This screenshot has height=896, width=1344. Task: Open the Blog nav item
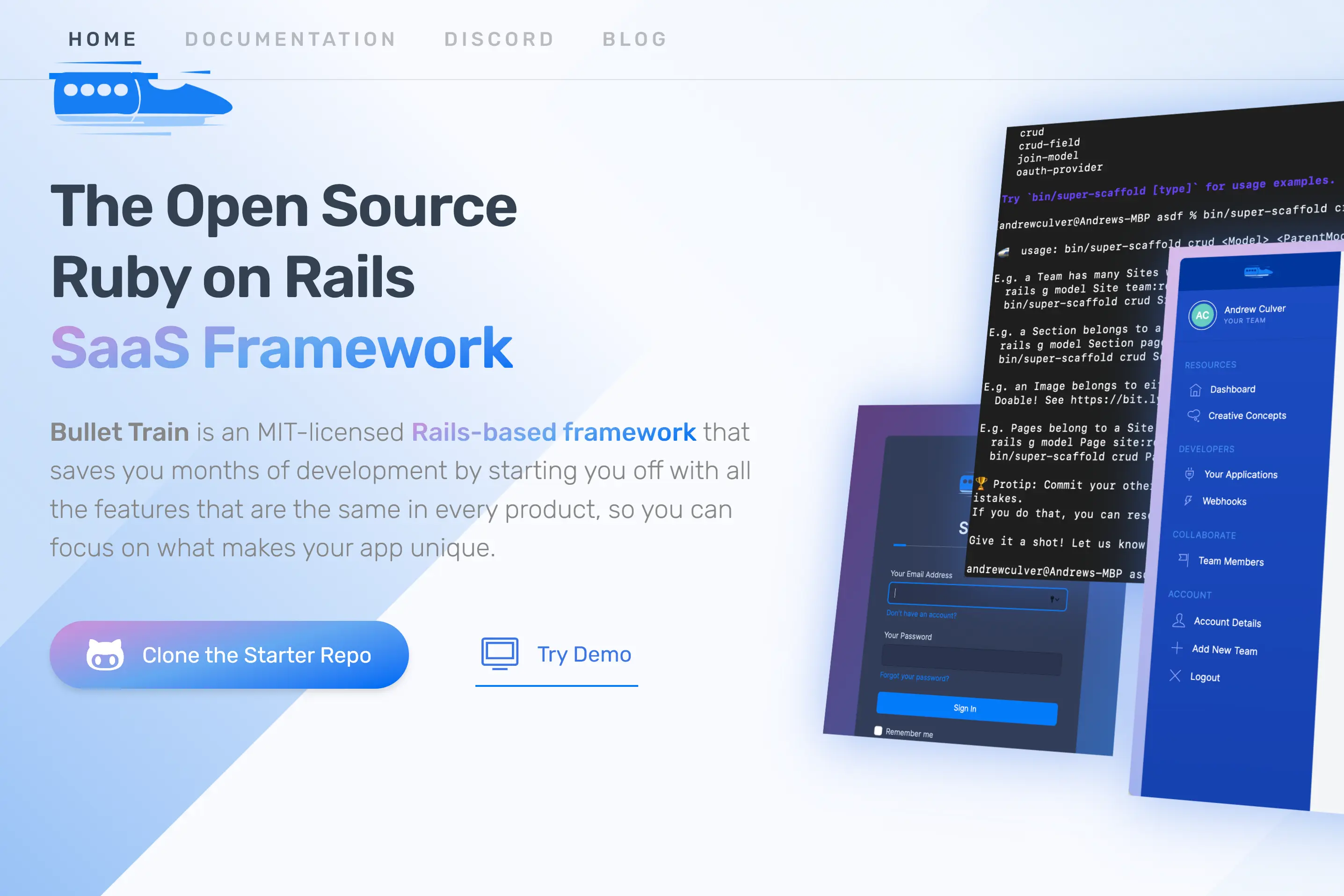[635, 39]
